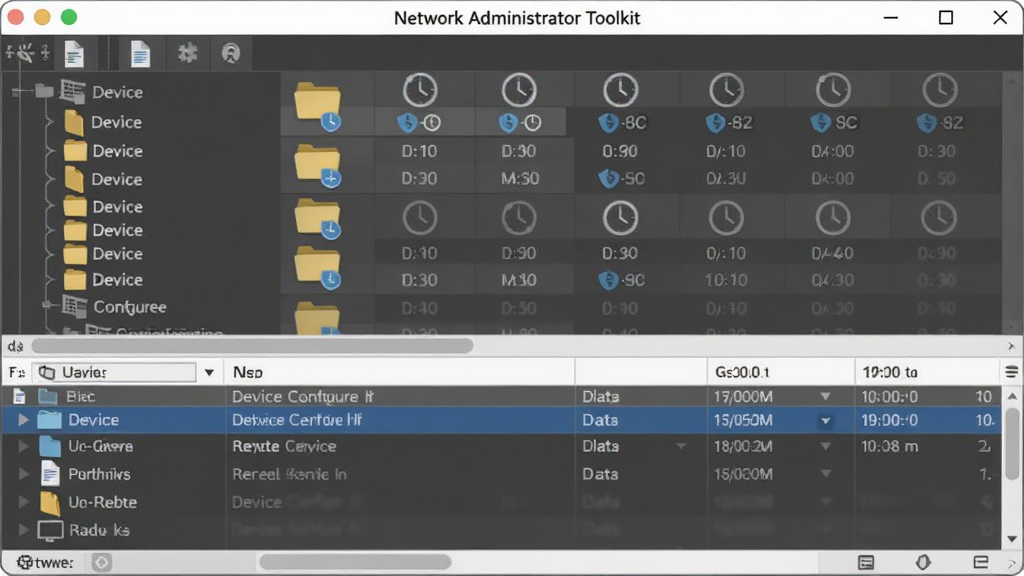Open the column options menu icon in header
Viewport: 1024px width, 576px height.
[x=1011, y=372]
